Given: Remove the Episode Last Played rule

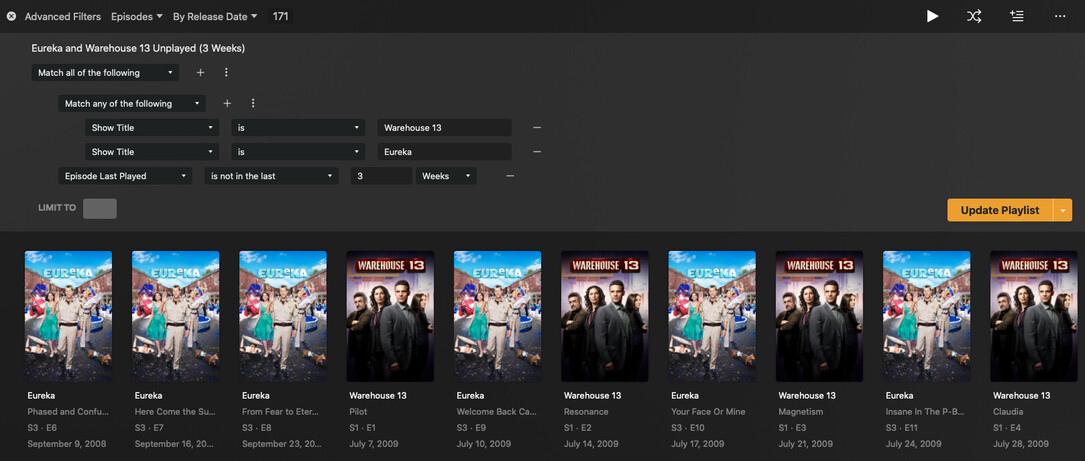Looking at the screenshot, I should click(510, 177).
